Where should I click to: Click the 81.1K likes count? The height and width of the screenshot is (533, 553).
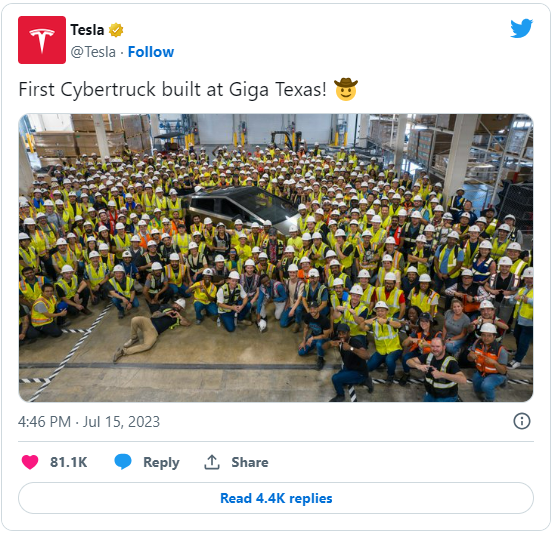(68, 462)
